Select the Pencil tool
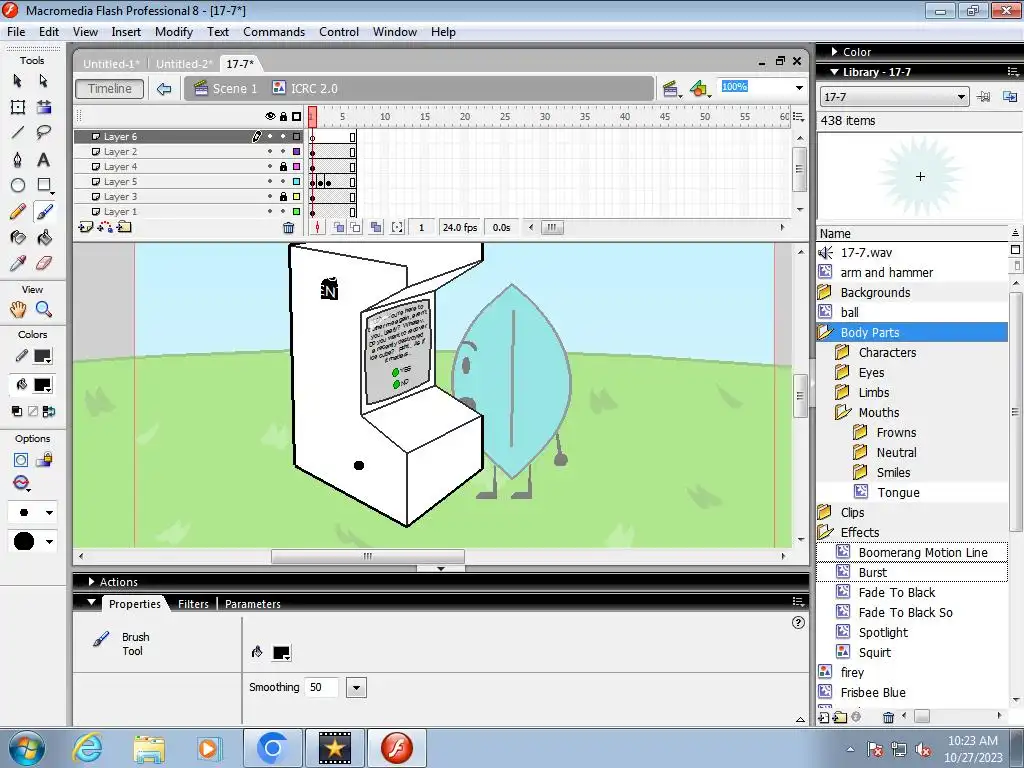Image resolution: width=1024 pixels, height=768 pixels. 18,212
